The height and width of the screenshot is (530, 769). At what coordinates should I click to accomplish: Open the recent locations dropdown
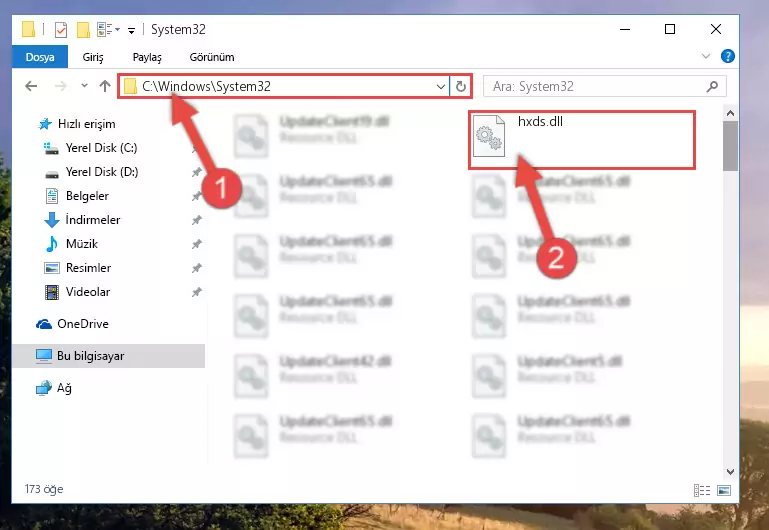84,86
